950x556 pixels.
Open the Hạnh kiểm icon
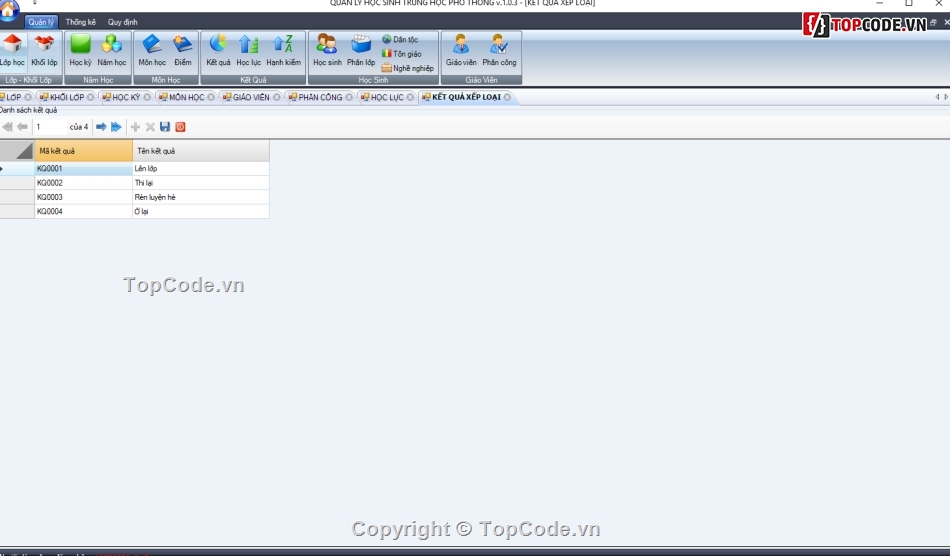pos(283,49)
